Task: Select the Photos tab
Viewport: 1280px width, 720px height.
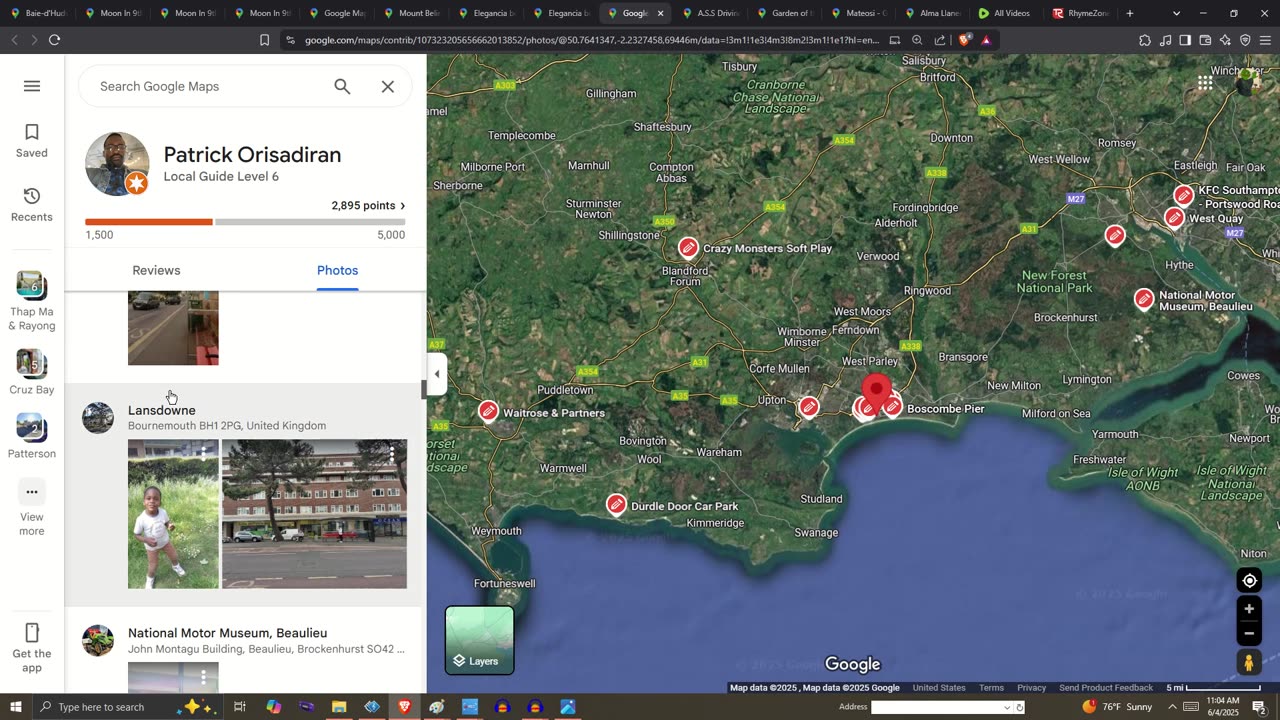Action: coord(337,270)
